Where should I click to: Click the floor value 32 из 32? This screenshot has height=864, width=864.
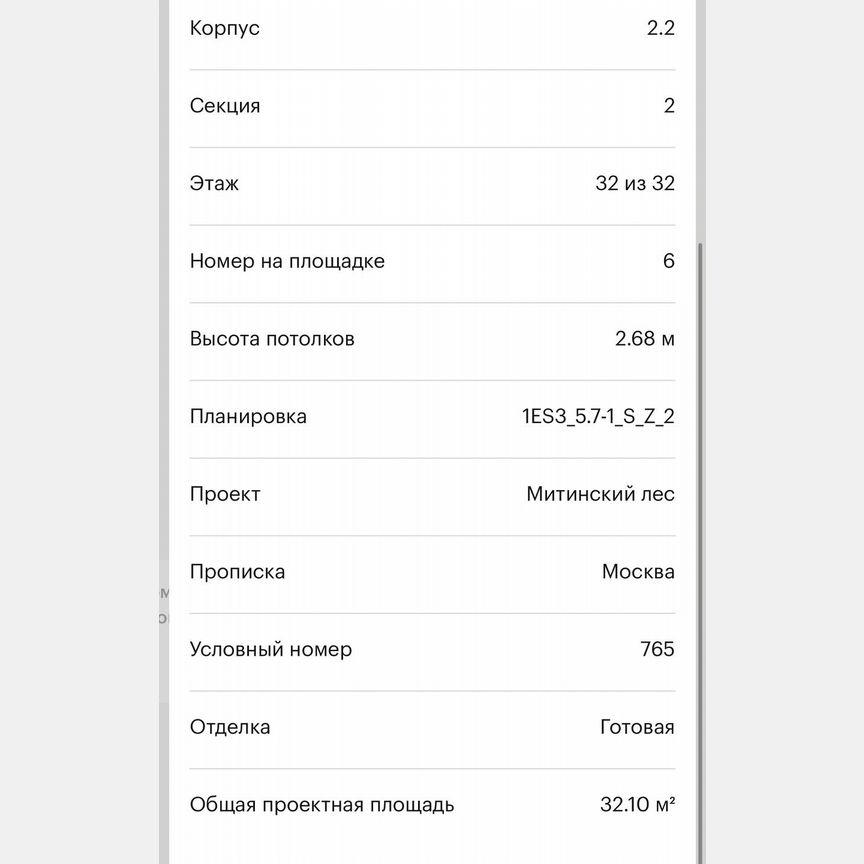[x=634, y=184]
